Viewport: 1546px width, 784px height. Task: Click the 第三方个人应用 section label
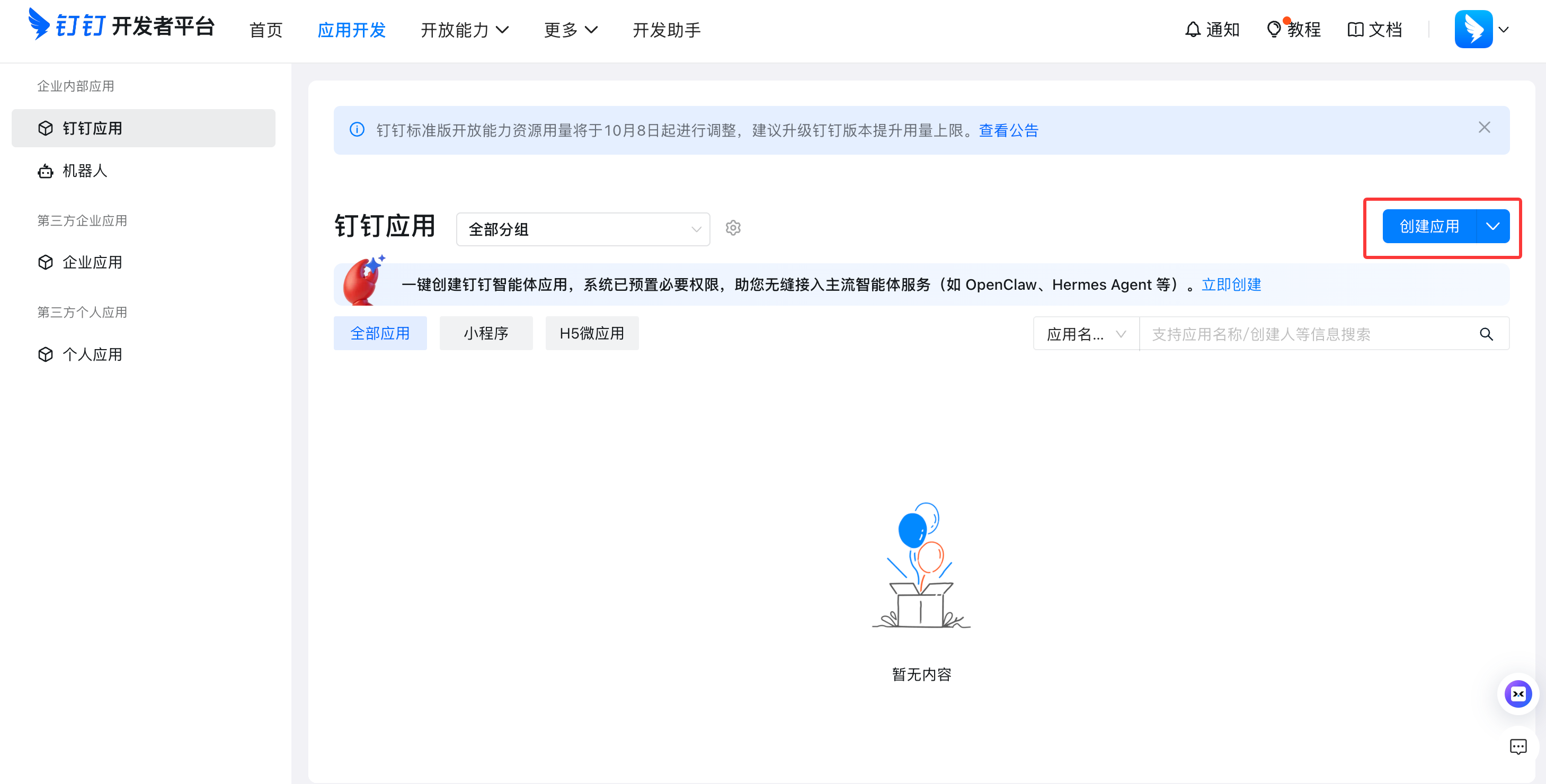tap(82, 312)
